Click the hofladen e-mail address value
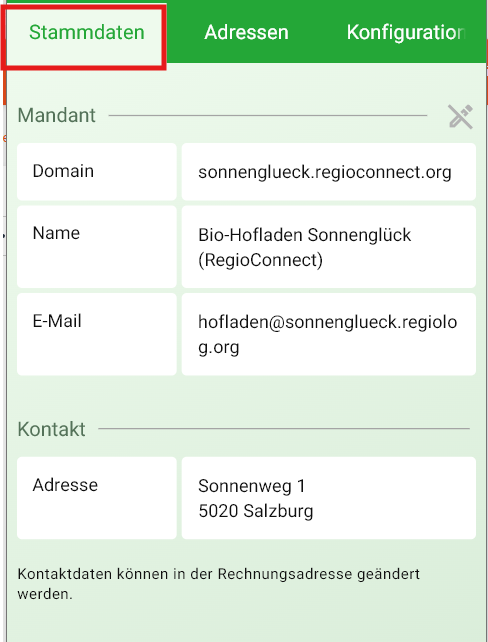Screen dimensions: 488x642 [329, 334]
